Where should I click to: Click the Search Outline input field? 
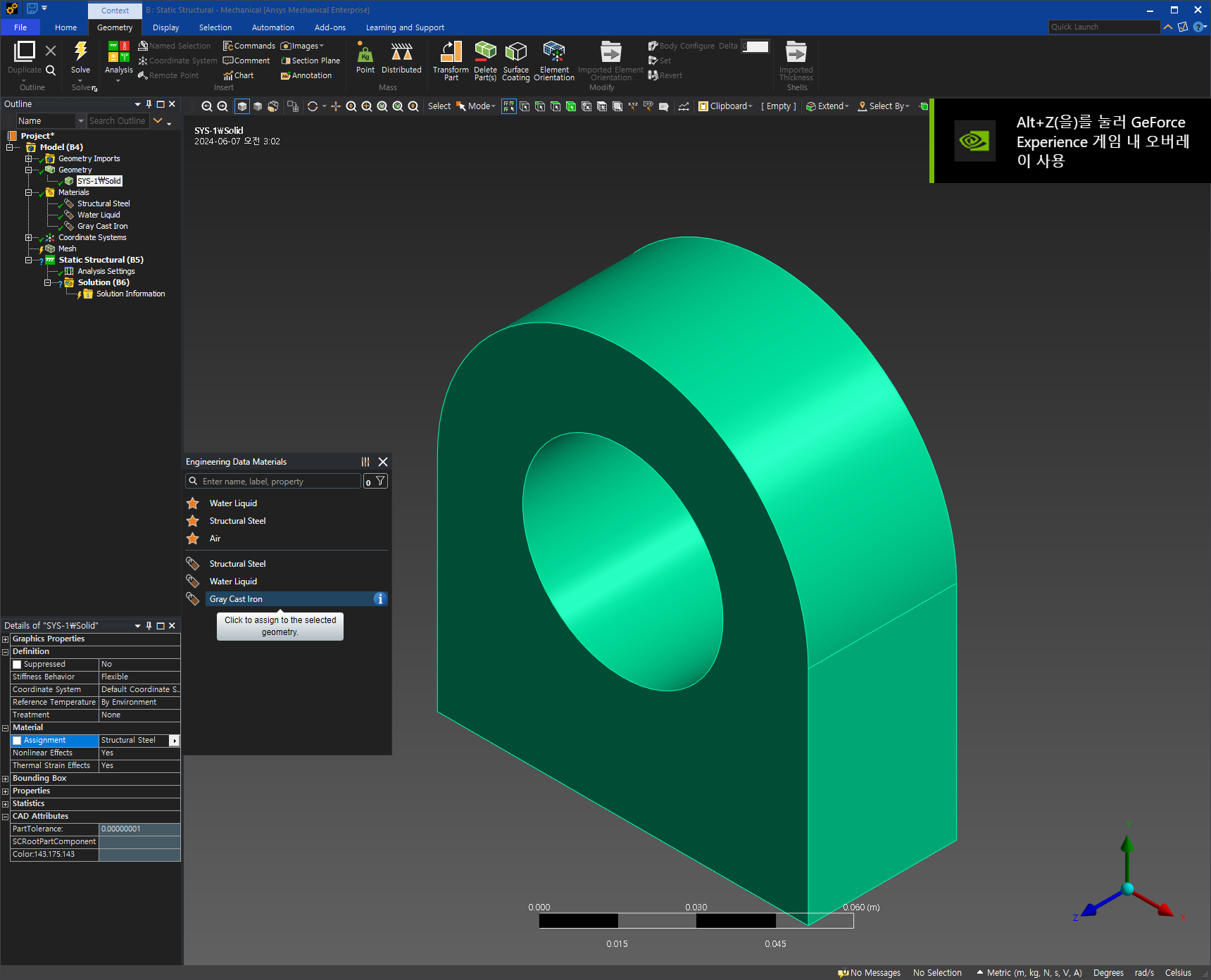coord(118,121)
